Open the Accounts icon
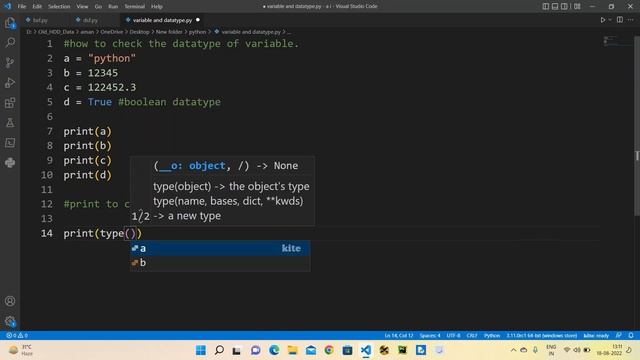The height and width of the screenshot is (360, 640). pos(10,301)
